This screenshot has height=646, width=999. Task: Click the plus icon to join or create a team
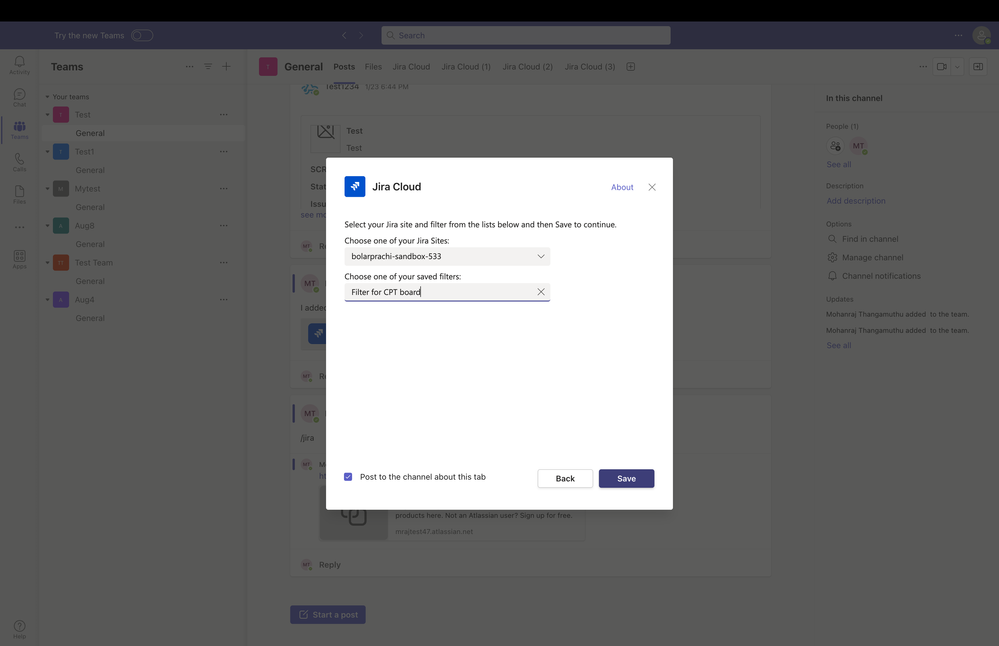coord(226,66)
